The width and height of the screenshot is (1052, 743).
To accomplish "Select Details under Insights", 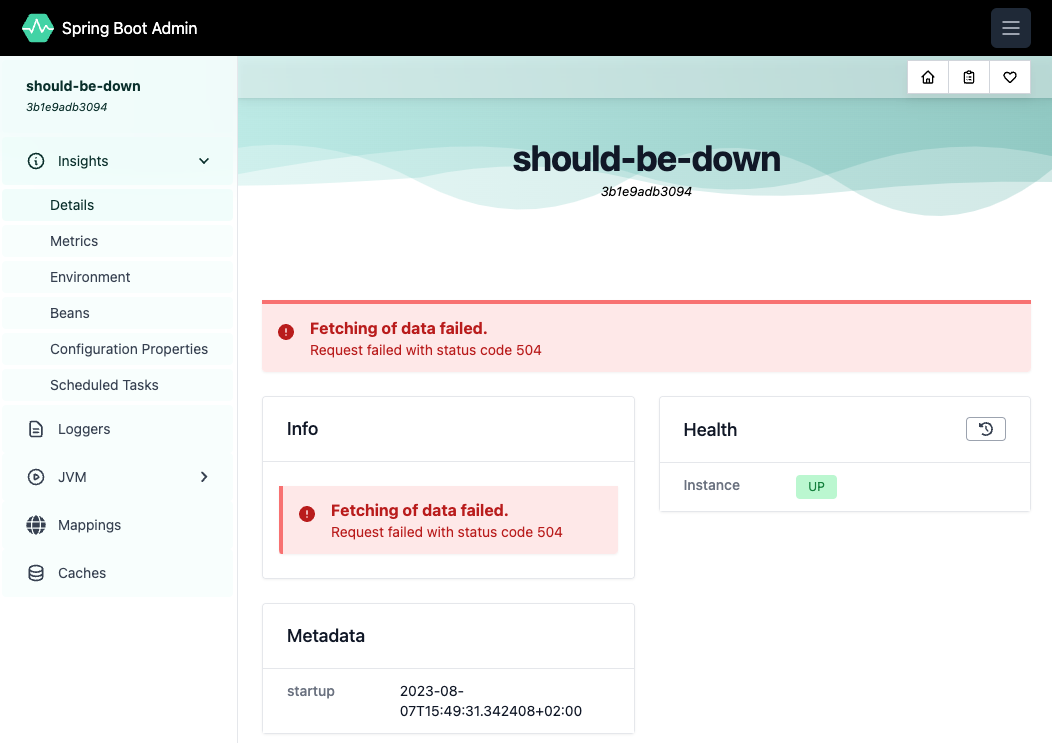I will [71, 205].
